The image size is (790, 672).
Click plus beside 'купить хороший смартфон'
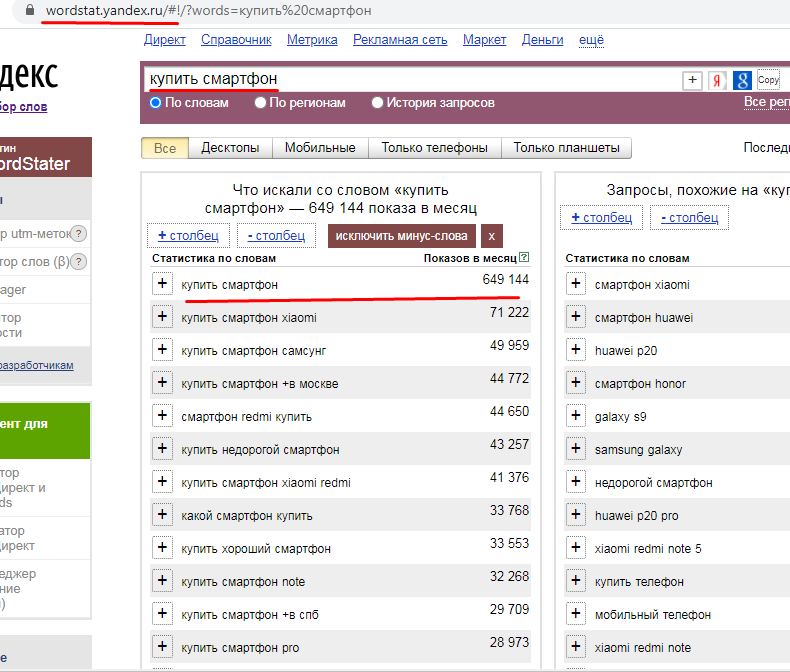pos(162,548)
